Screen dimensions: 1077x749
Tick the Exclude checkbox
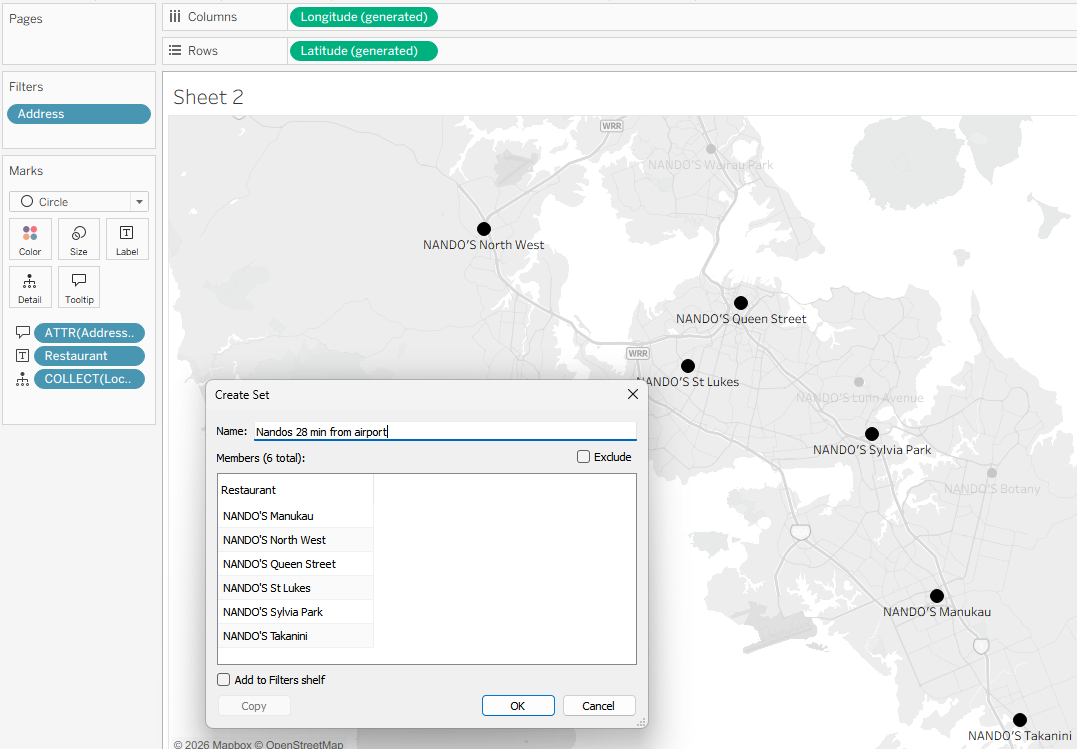tap(583, 457)
